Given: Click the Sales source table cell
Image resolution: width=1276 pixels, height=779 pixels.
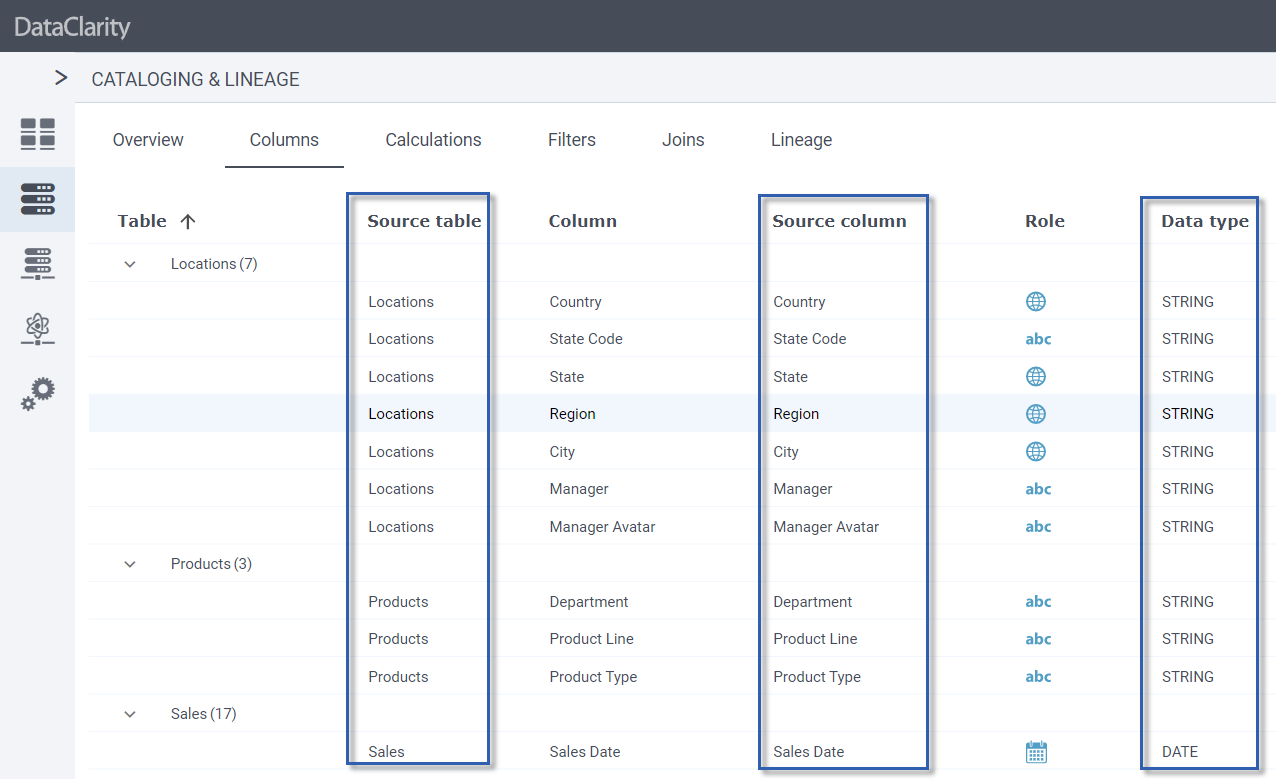Looking at the screenshot, I should click(x=386, y=752).
